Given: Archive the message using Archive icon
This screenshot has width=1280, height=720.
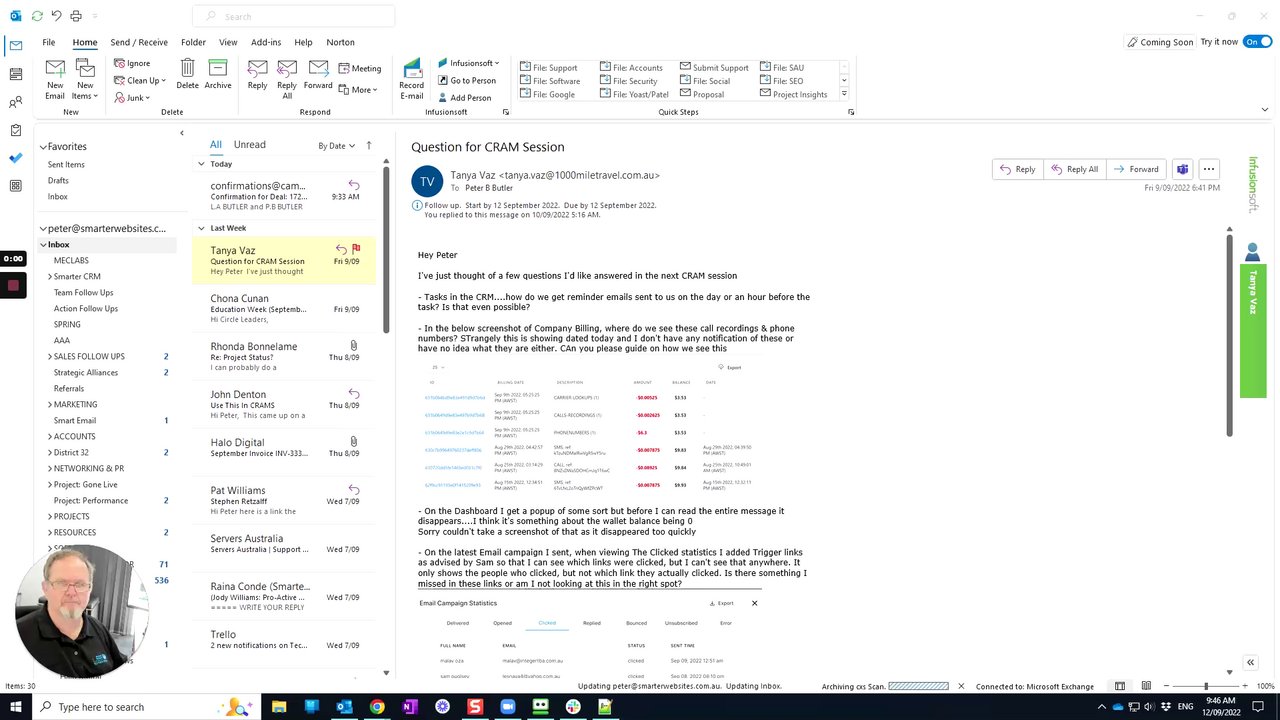Looking at the screenshot, I should click(218, 75).
